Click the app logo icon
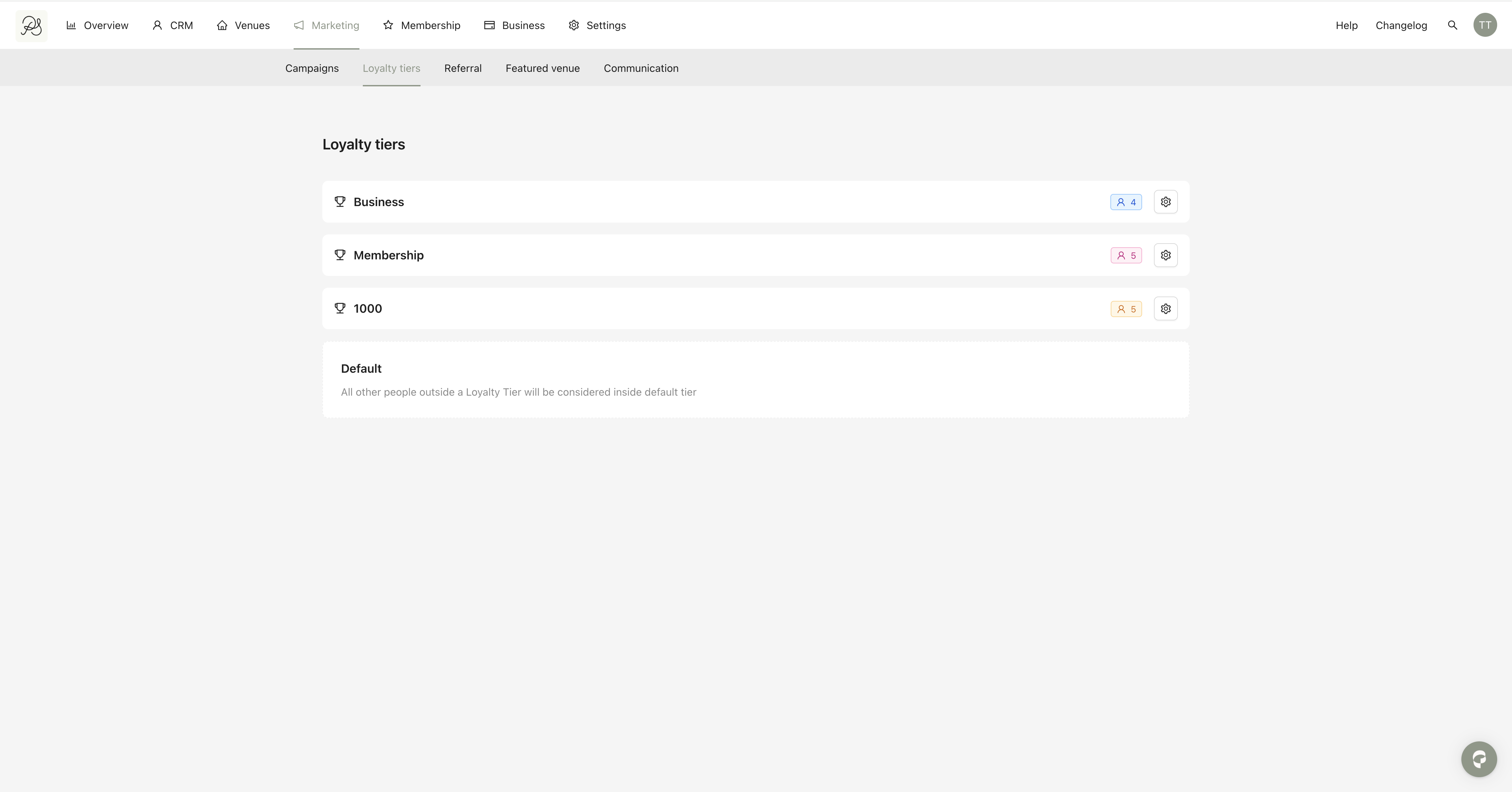1512x792 pixels. 31,26
